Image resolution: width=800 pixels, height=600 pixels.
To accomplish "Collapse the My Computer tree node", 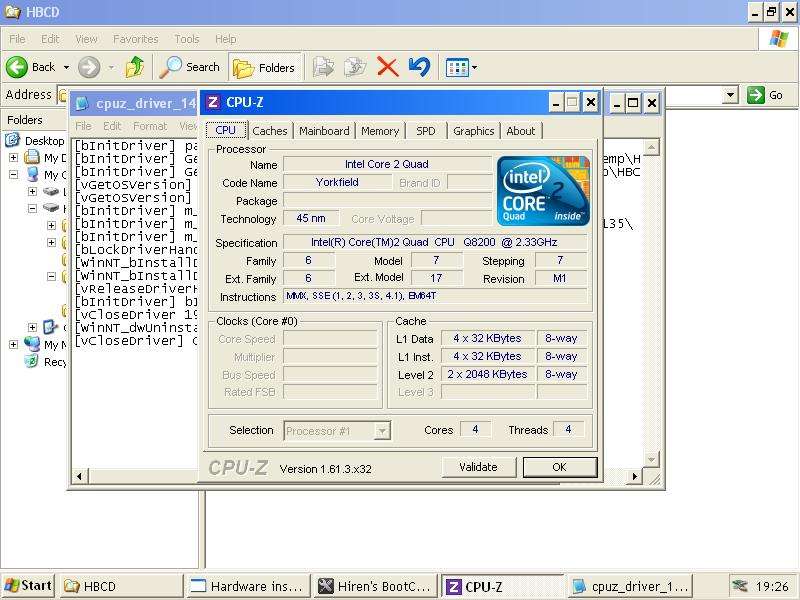I will pos(14,175).
